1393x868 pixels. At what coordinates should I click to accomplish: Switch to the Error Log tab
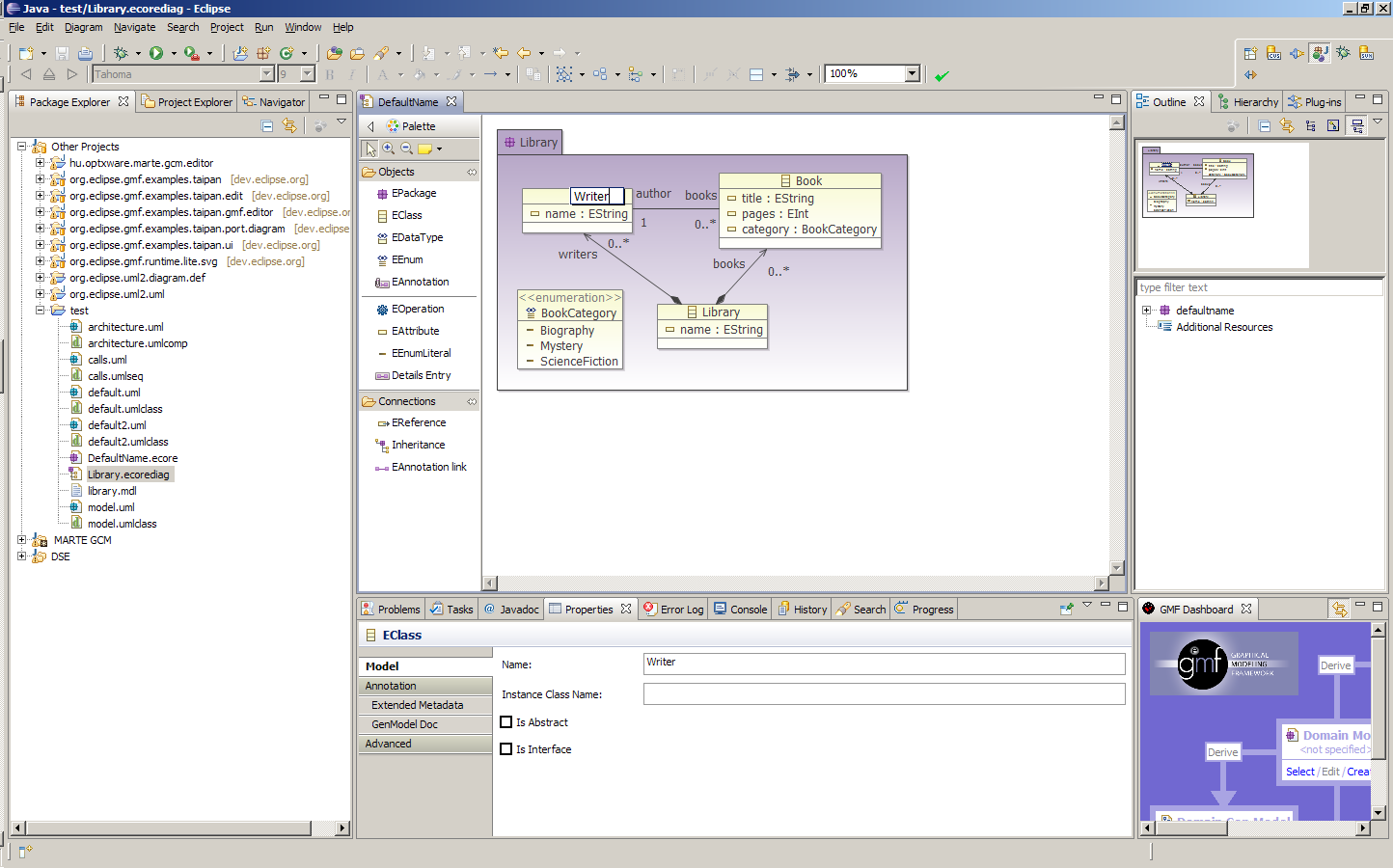[673, 609]
